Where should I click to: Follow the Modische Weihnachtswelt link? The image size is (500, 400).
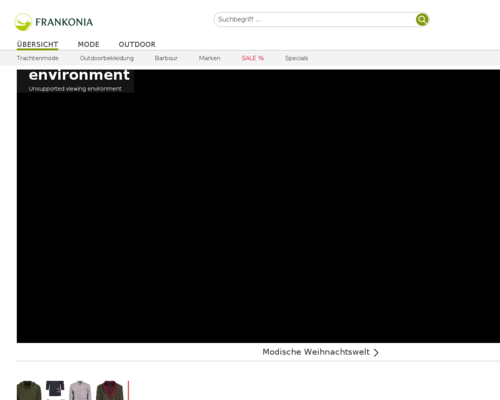[316, 352]
